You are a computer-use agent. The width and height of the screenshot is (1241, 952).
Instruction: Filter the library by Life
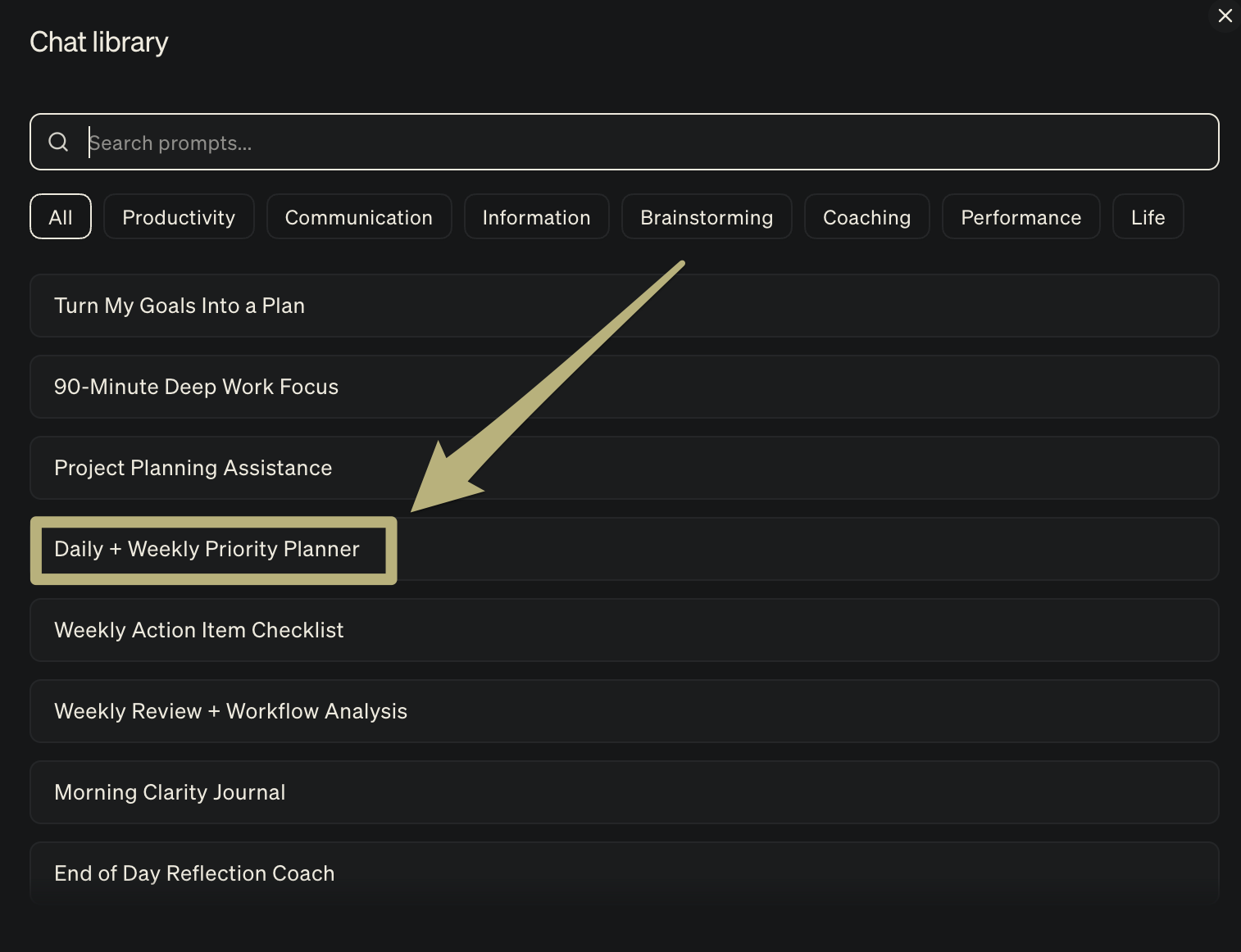pyautogui.click(x=1148, y=217)
